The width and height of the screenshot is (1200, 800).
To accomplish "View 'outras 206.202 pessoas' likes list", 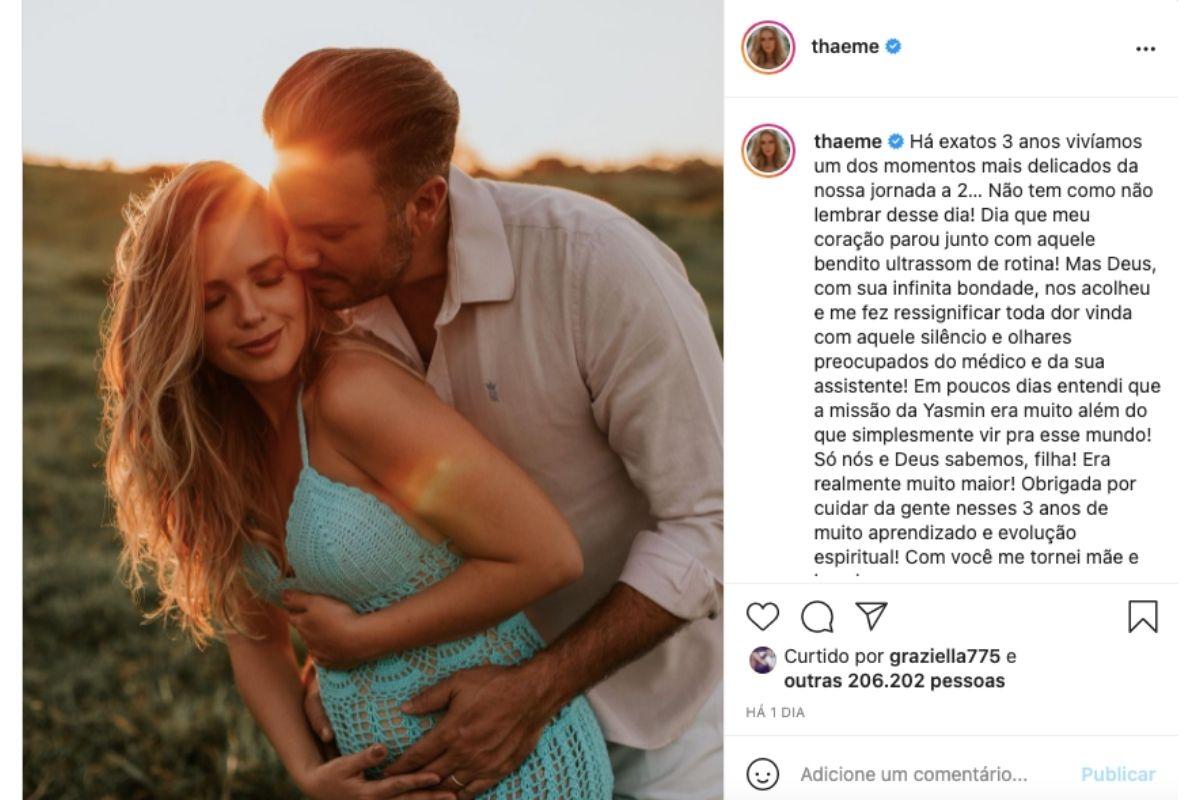I will pos(894,681).
